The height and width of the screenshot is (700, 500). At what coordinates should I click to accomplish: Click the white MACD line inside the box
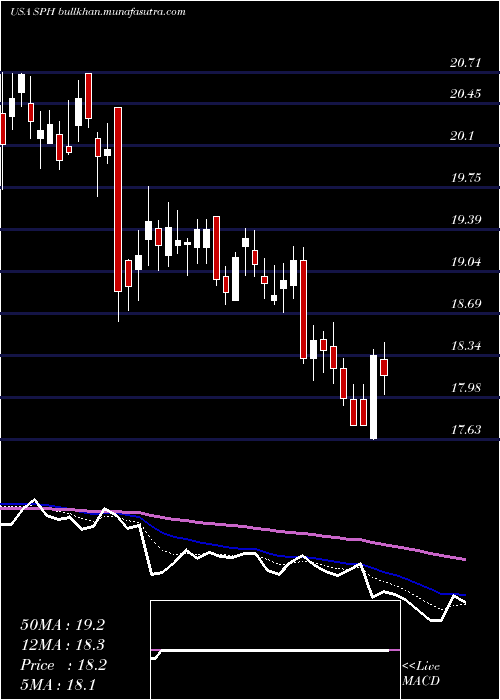272,651
